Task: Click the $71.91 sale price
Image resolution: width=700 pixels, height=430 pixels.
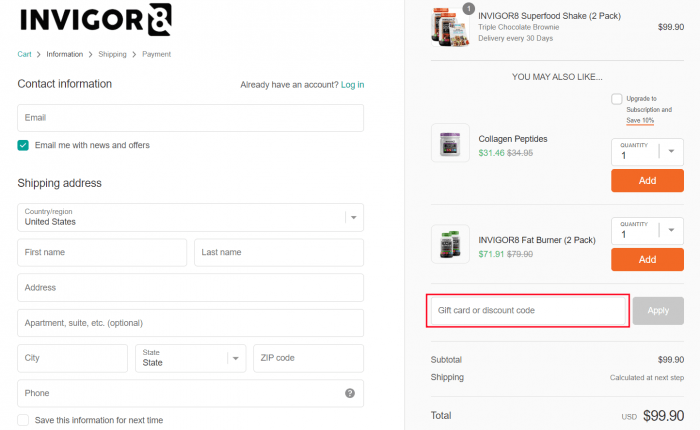Action: click(x=491, y=254)
